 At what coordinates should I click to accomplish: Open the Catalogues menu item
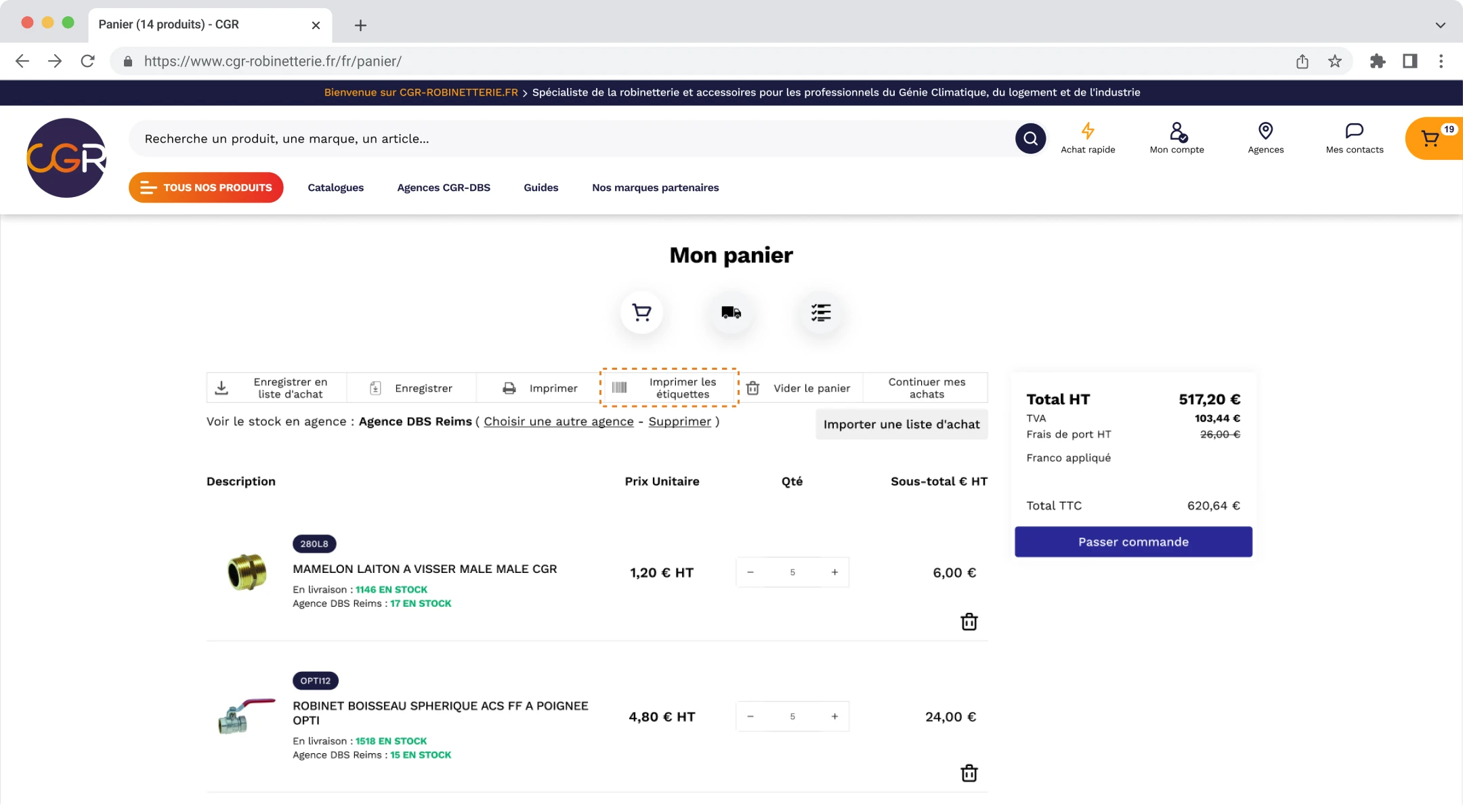coord(335,188)
